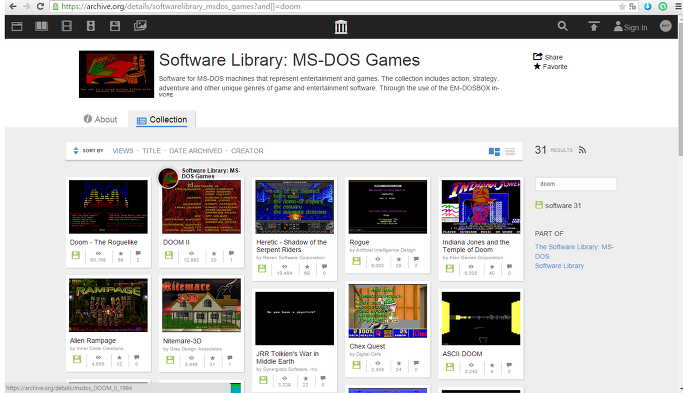Sort results by Title
The image size is (683, 393).
coord(152,151)
